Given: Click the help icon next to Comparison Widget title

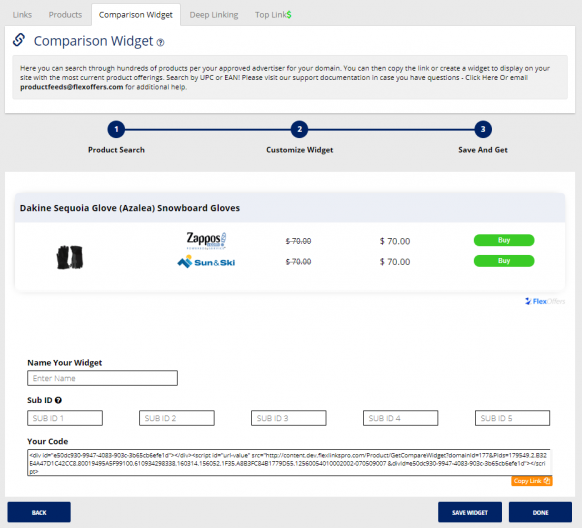Looking at the screenshot, I should pos(160,43).
